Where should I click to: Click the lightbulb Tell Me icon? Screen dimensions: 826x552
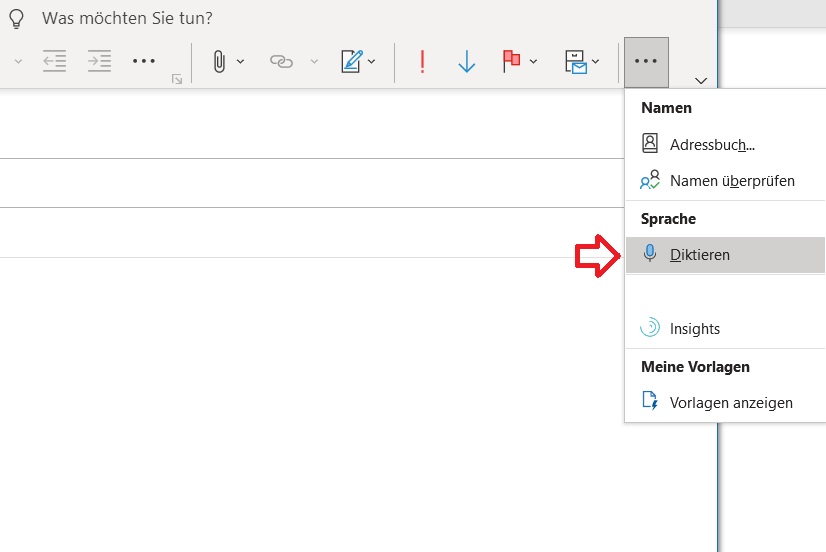16,18
